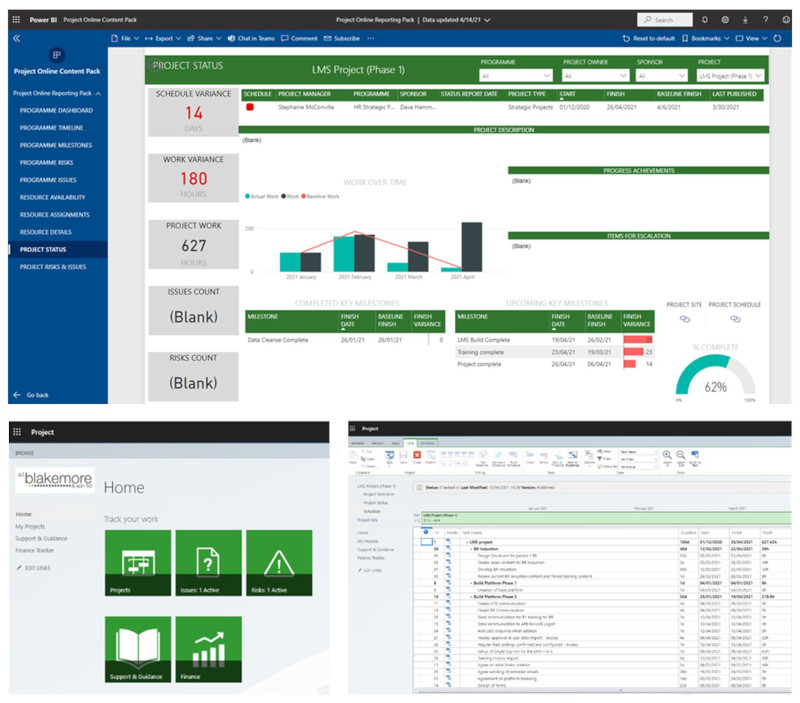Screen dimensions: 800x703
Task: Click the red schedule status indicator
Action: 250,107
